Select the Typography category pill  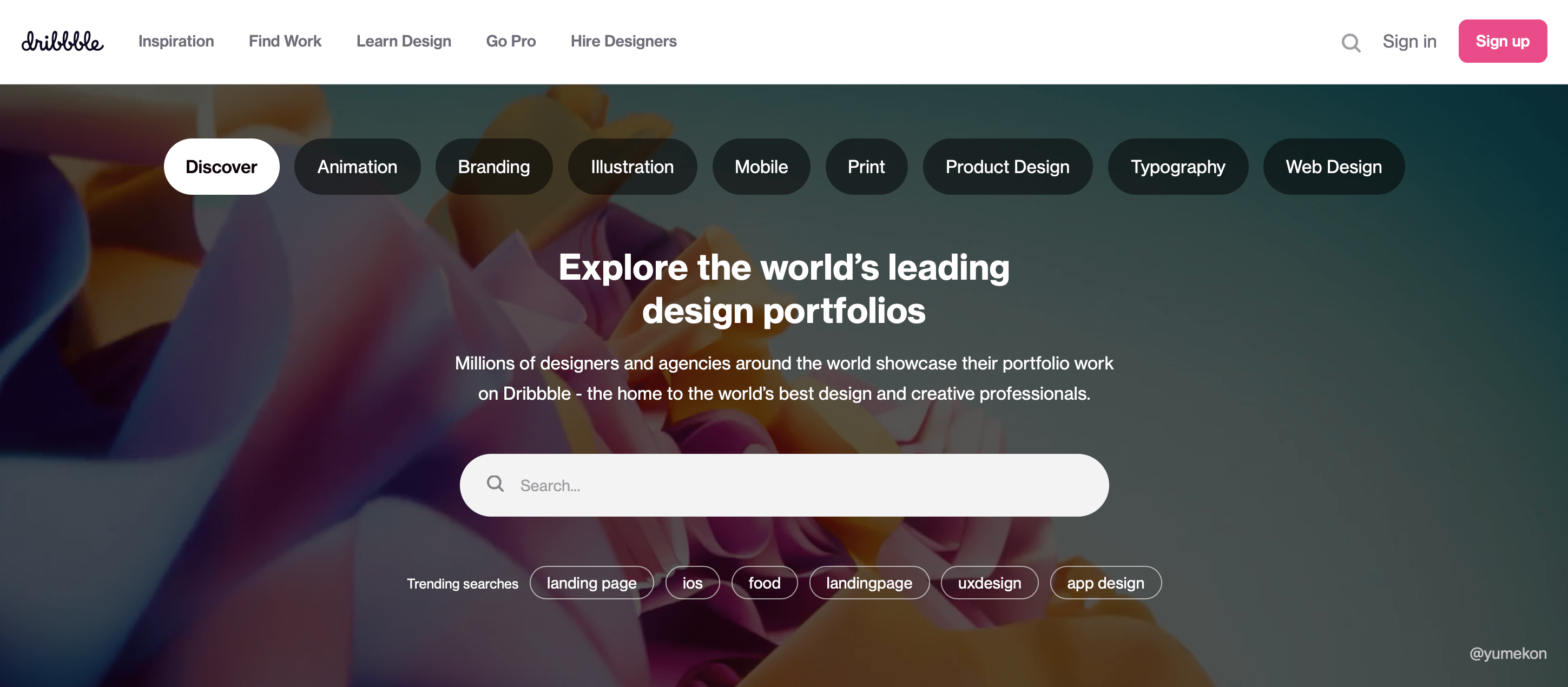tap(1177, 166)
